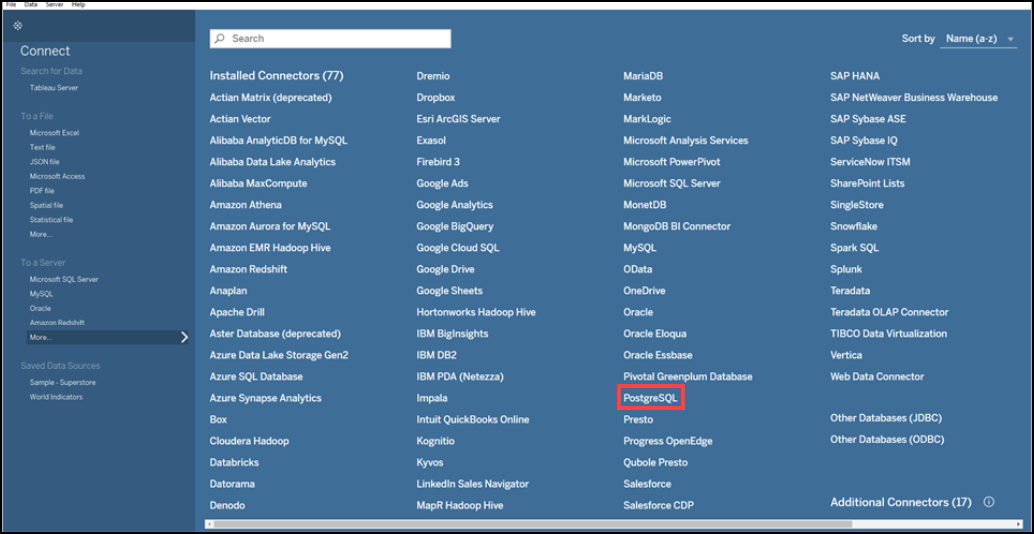Select the MariaDB connector
This screenshot has width=1034, height=534.
643,76
